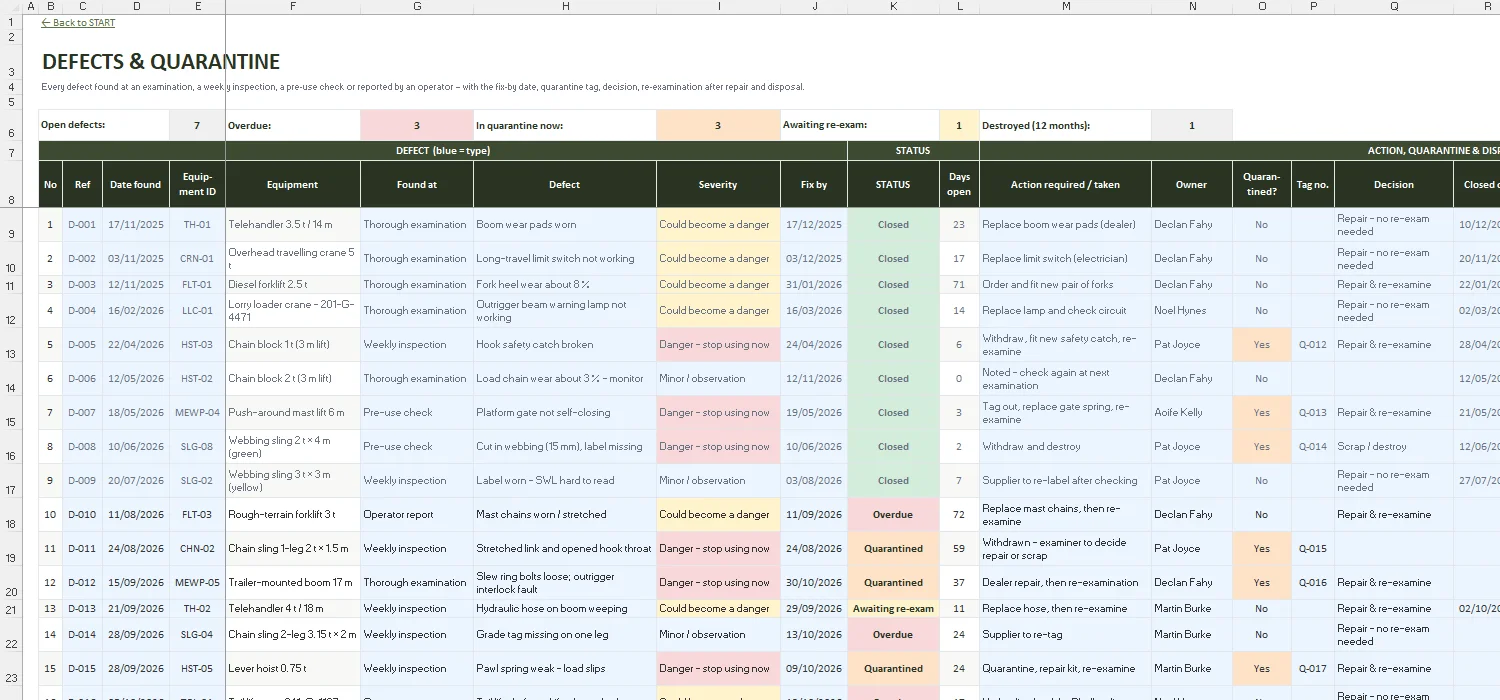Select Danger – stop using now for D-015
Screen dimensions: 1500x700
(718, 669)
